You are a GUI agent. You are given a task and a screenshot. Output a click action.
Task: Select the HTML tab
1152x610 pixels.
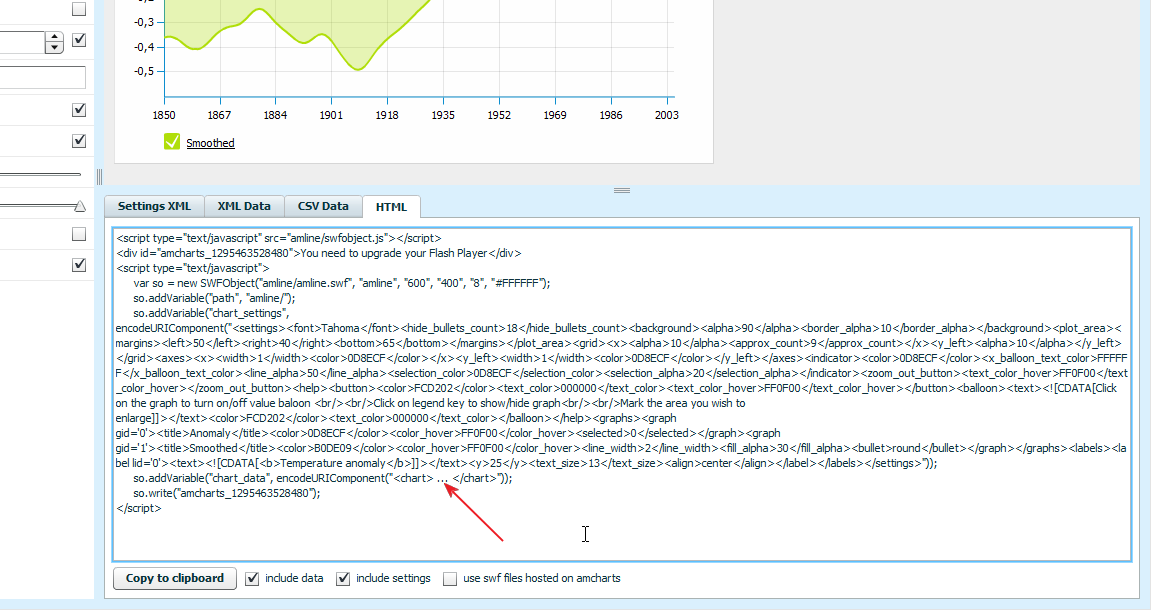pos(391,207)
